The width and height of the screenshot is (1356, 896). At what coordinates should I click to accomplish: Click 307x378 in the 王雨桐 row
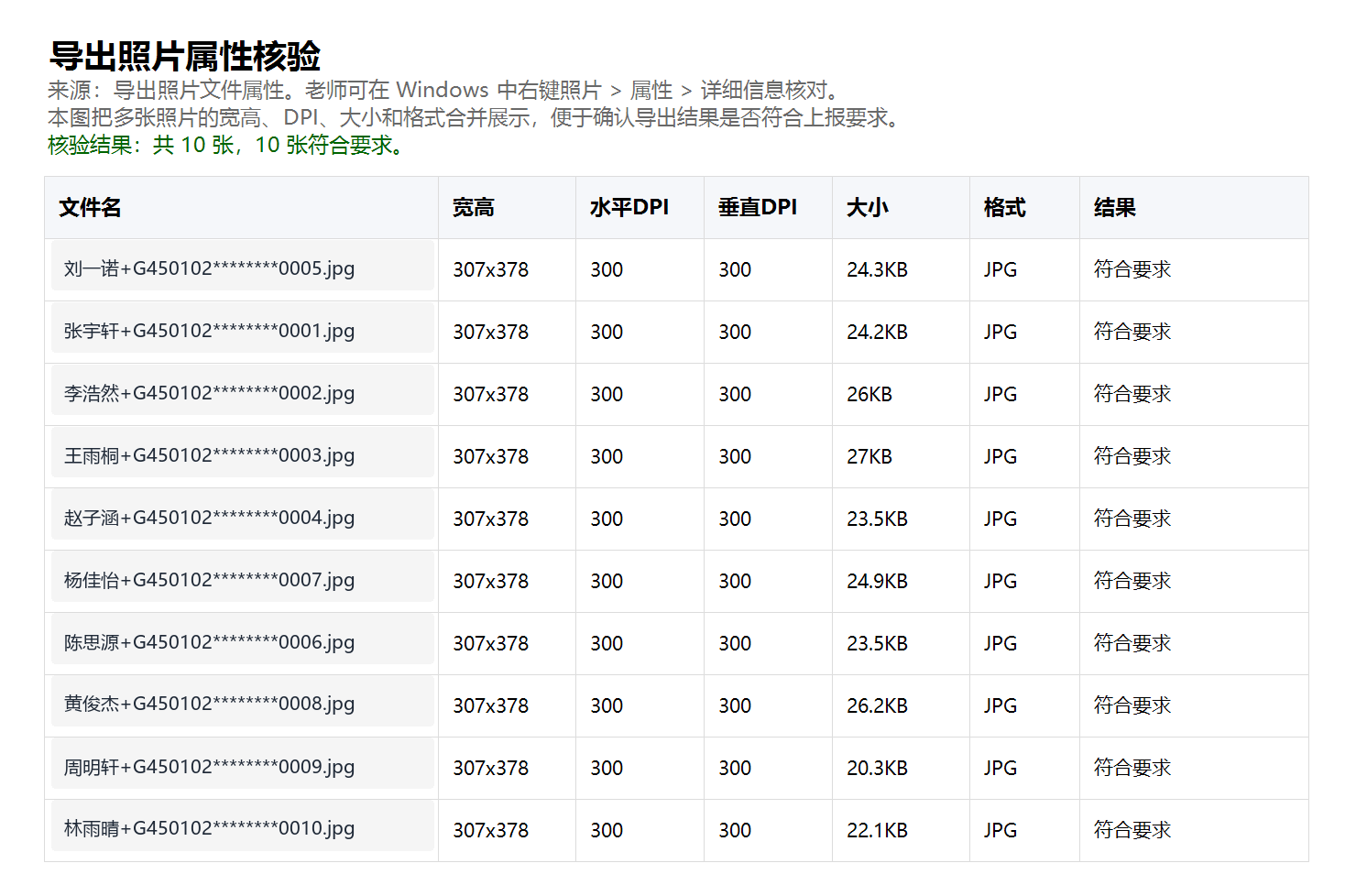pos(490,456)
